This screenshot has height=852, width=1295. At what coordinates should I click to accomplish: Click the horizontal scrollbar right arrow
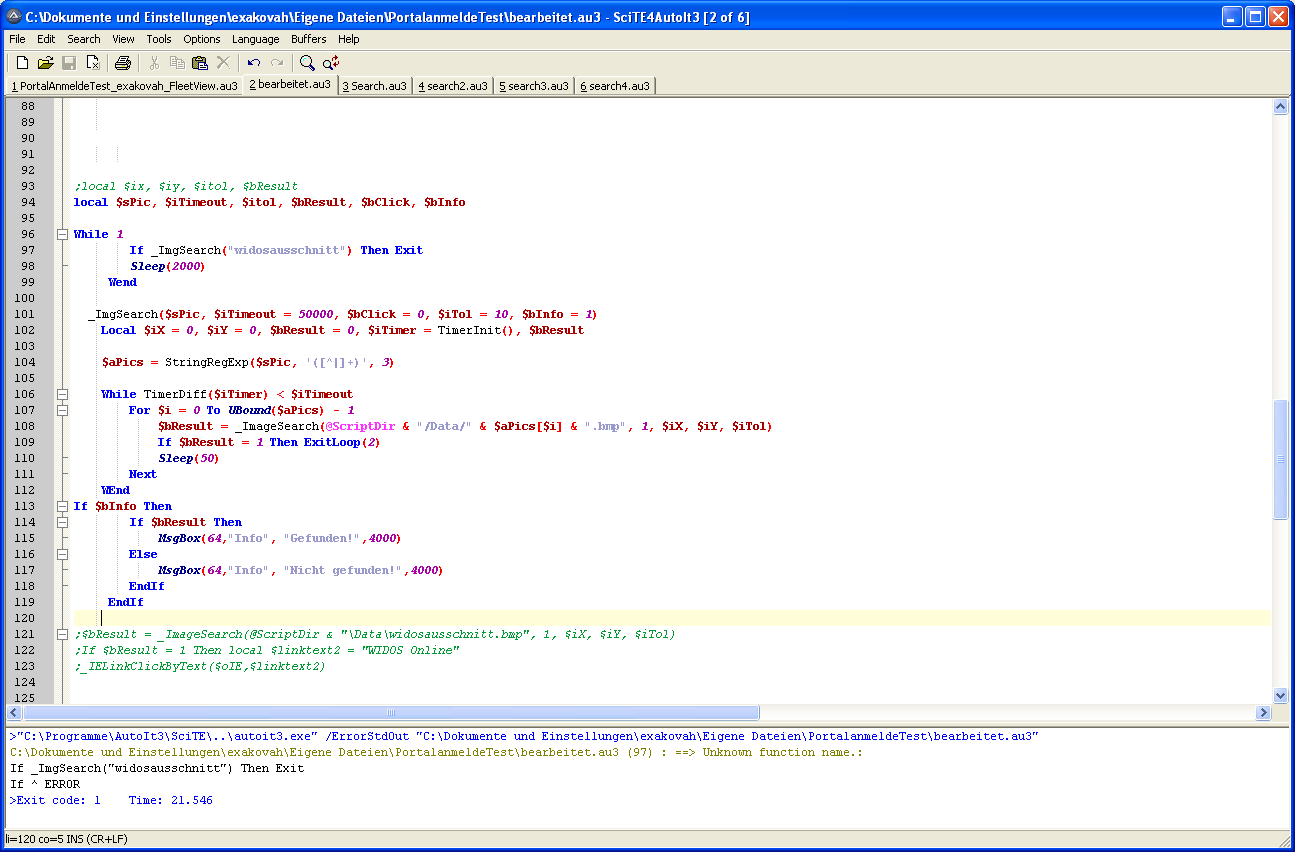tap(1263, 713)
